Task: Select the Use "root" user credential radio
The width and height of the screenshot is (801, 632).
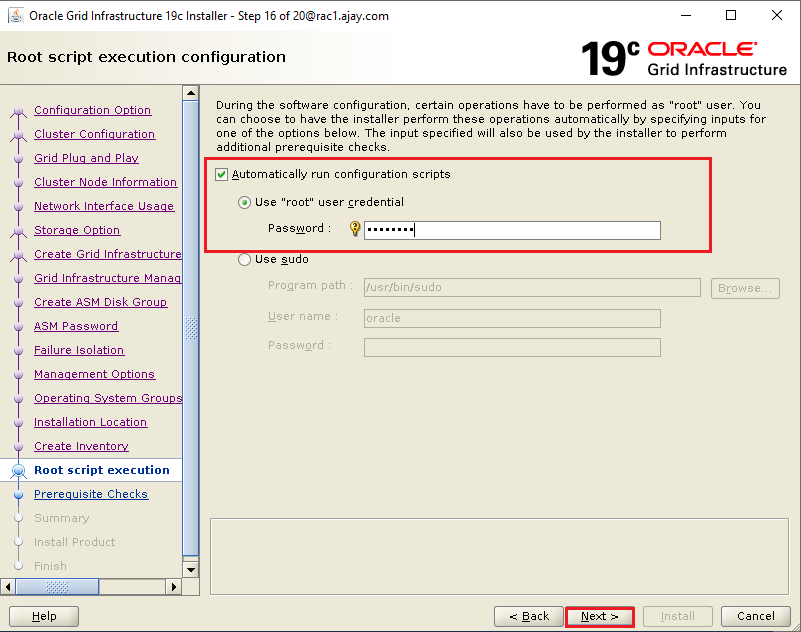Action: (x=244, y=203)
